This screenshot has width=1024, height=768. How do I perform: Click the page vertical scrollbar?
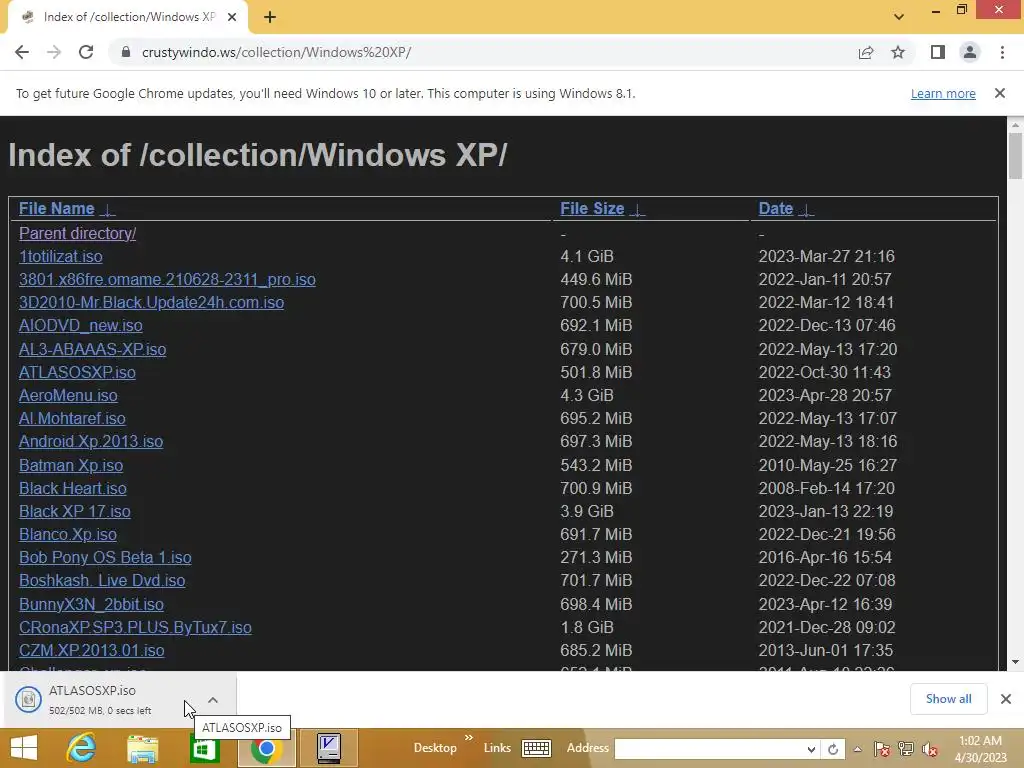tap(1015, 155)
